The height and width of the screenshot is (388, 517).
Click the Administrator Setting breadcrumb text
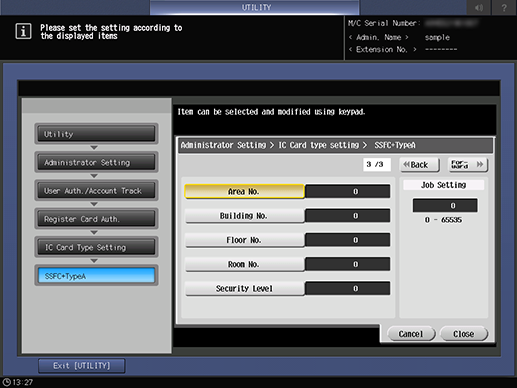(223, 145)
